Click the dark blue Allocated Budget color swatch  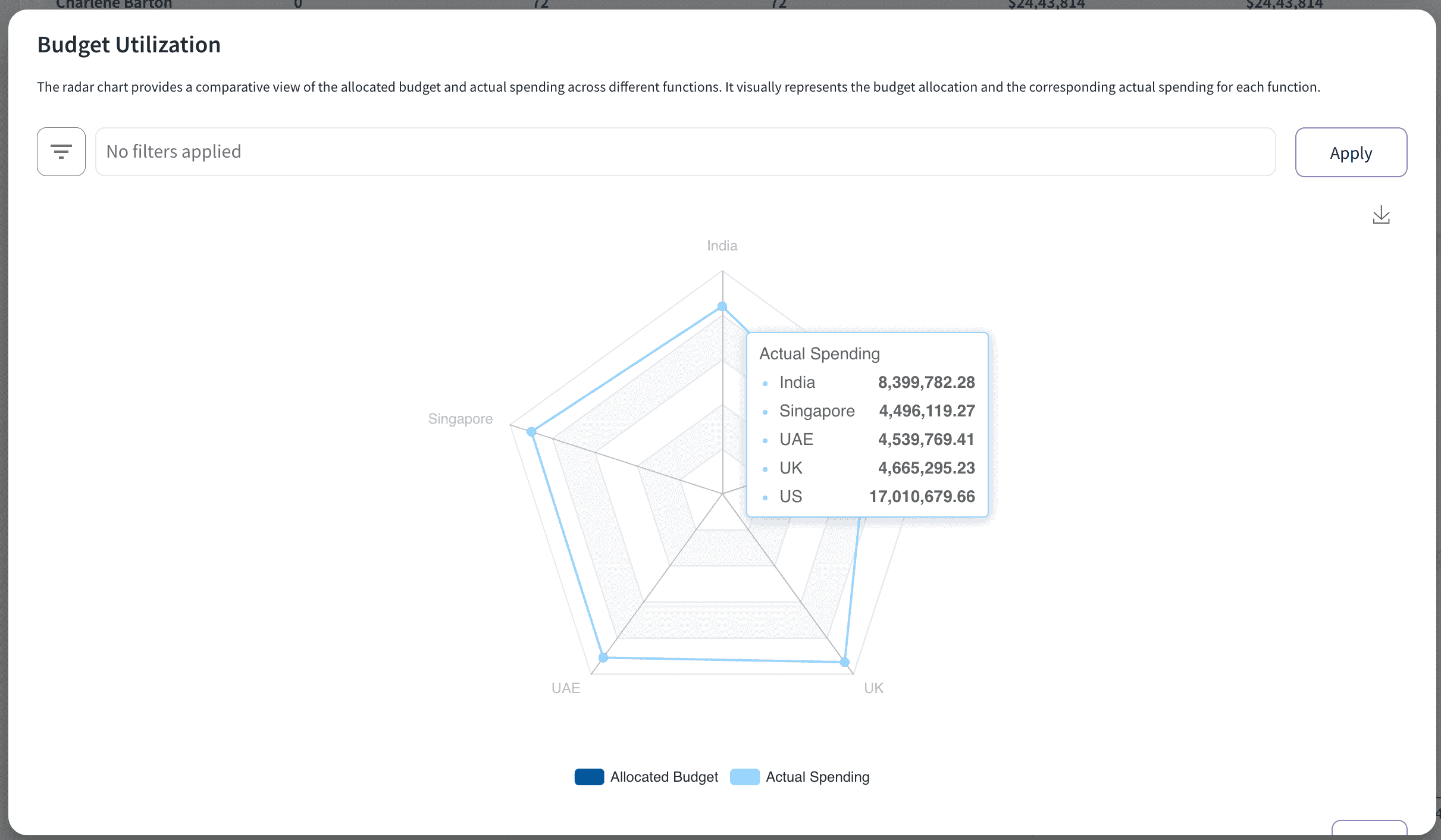[588, 776]
